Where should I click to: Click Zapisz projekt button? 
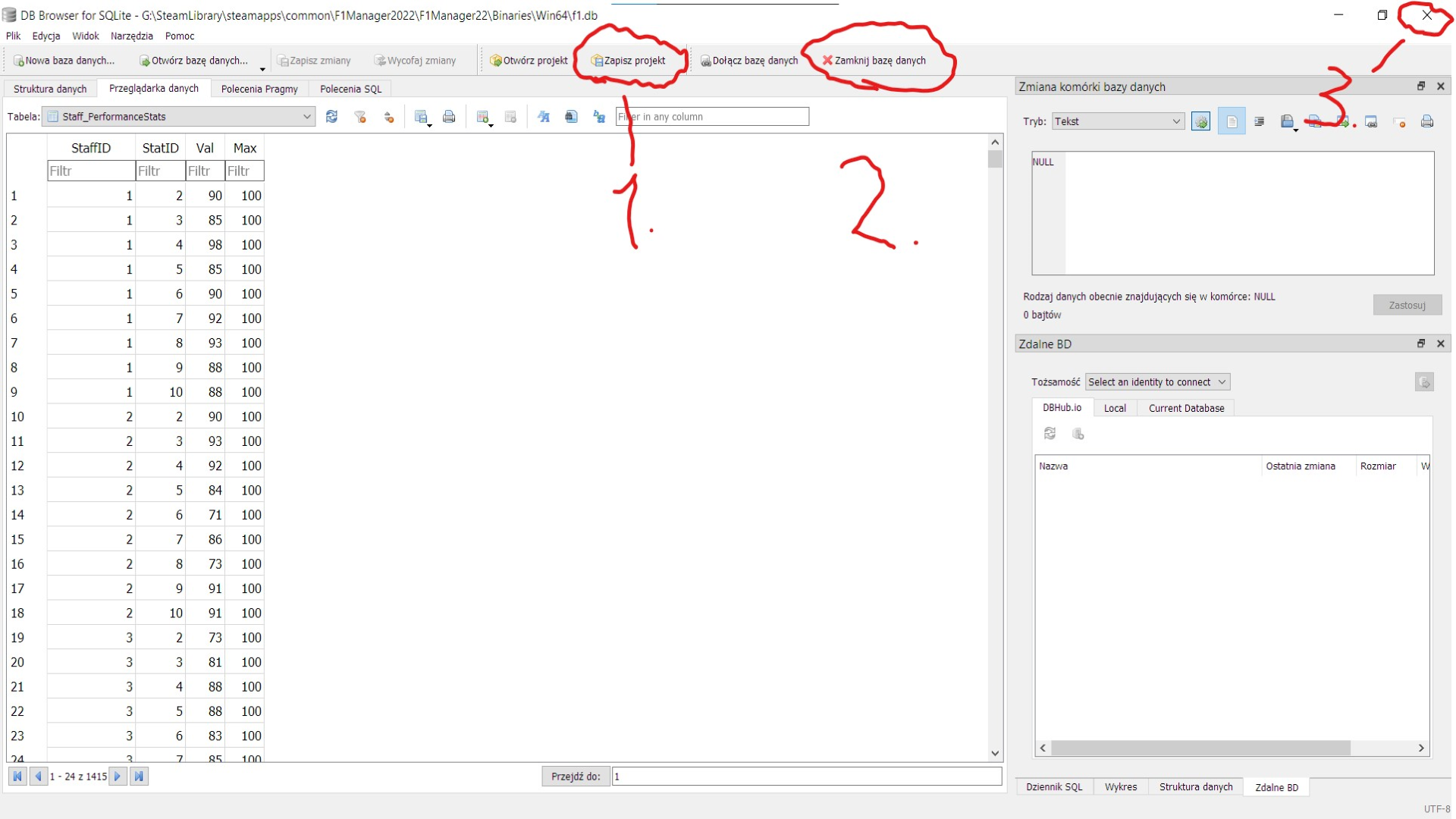(x=628, y=61)
